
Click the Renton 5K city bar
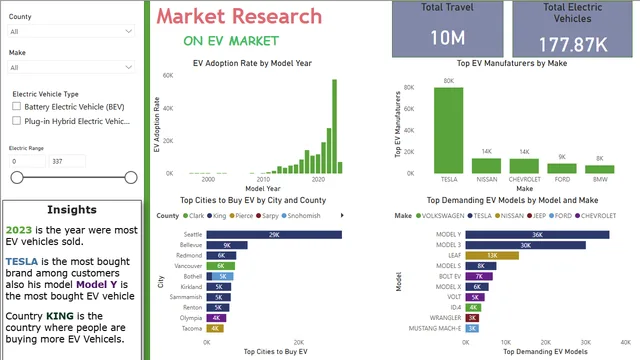(x=218, y=307)
